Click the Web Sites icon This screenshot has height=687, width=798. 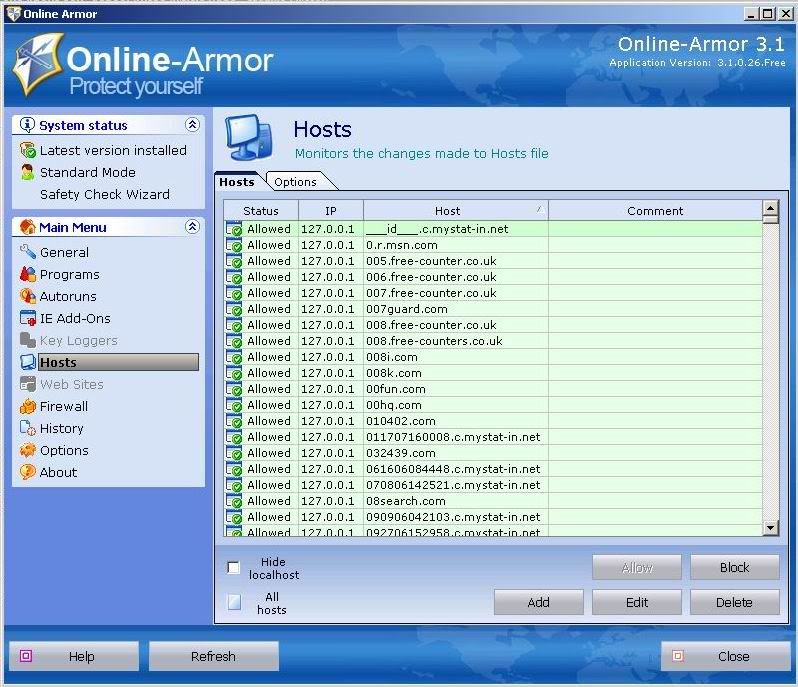click(x=27, y=384)
